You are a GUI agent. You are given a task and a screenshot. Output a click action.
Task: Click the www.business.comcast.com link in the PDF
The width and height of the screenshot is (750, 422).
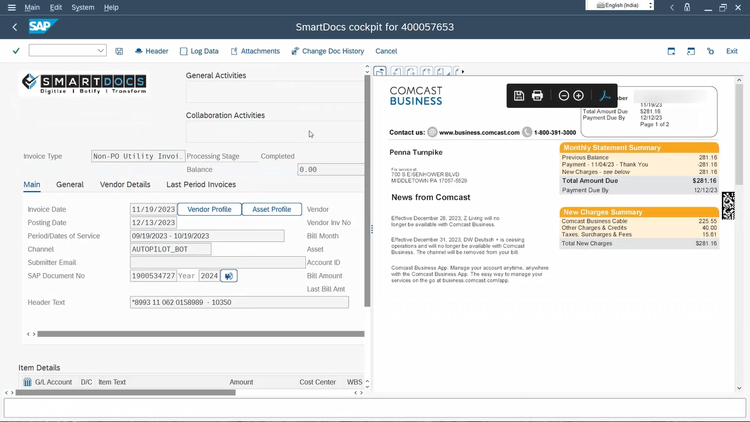[x=479, y=133]
